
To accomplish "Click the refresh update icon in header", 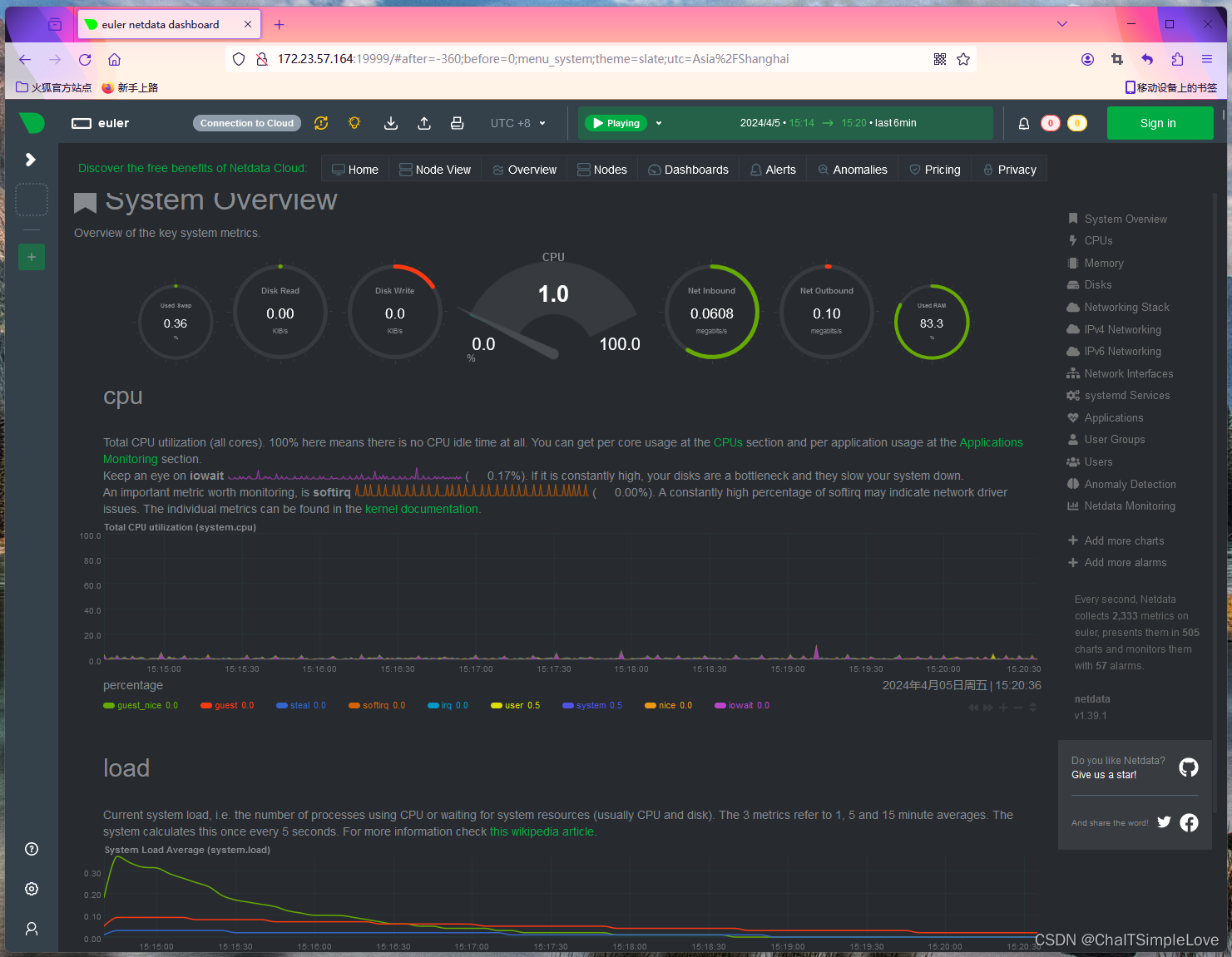I will coord(321,123).
